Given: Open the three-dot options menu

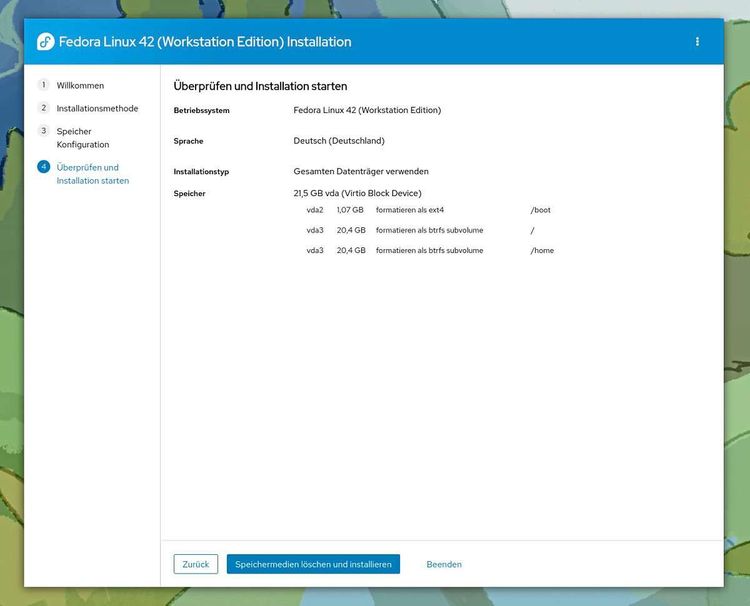Looking at the screenshot, I should coord(697,42).
